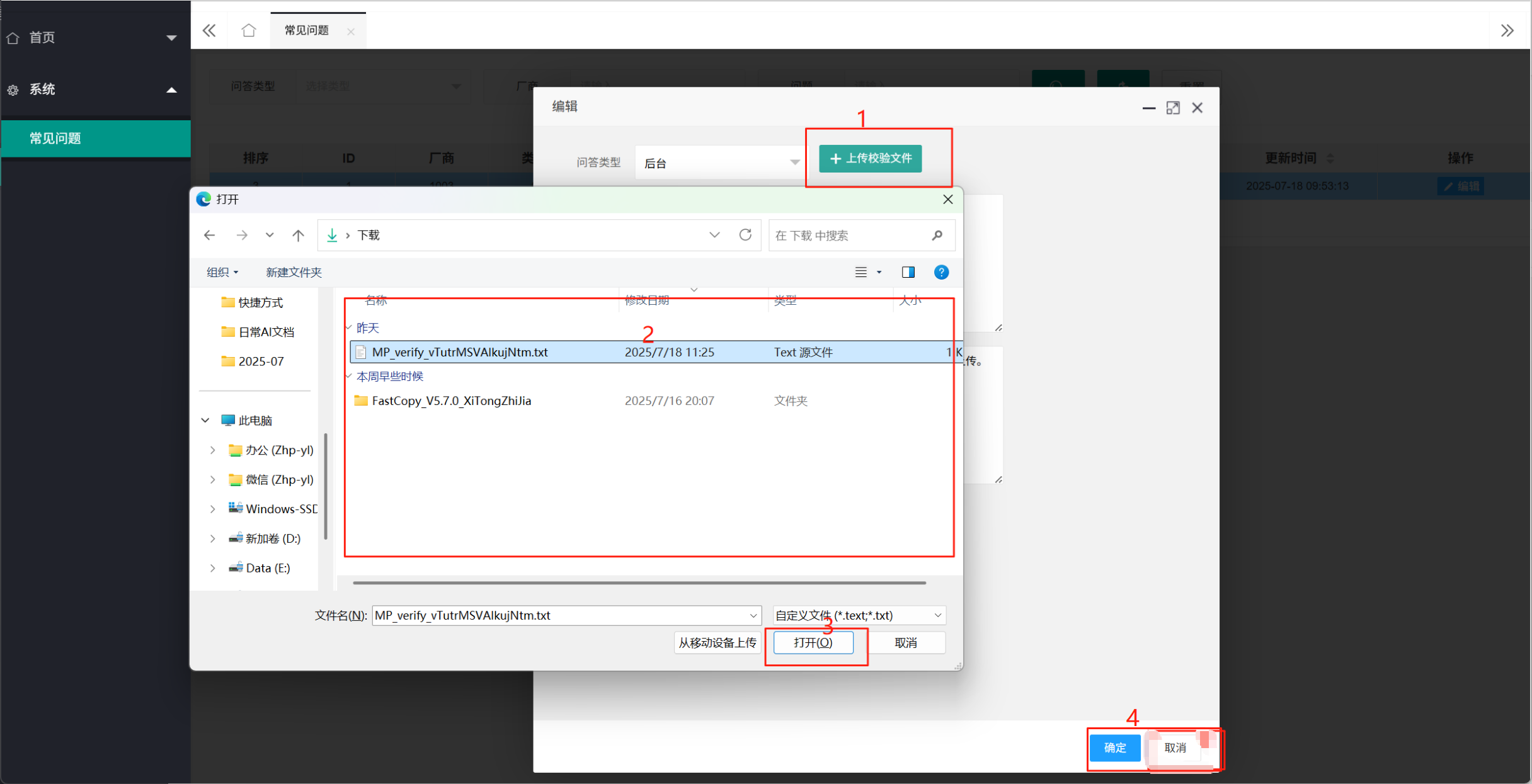
Task: Open file type filter dropdown
Action: point(859,615)
